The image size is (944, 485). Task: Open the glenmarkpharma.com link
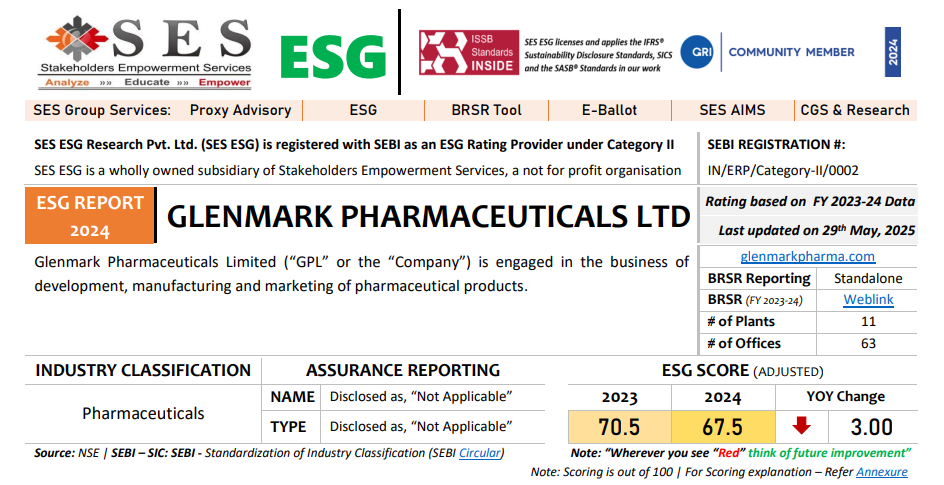(807, 256)
